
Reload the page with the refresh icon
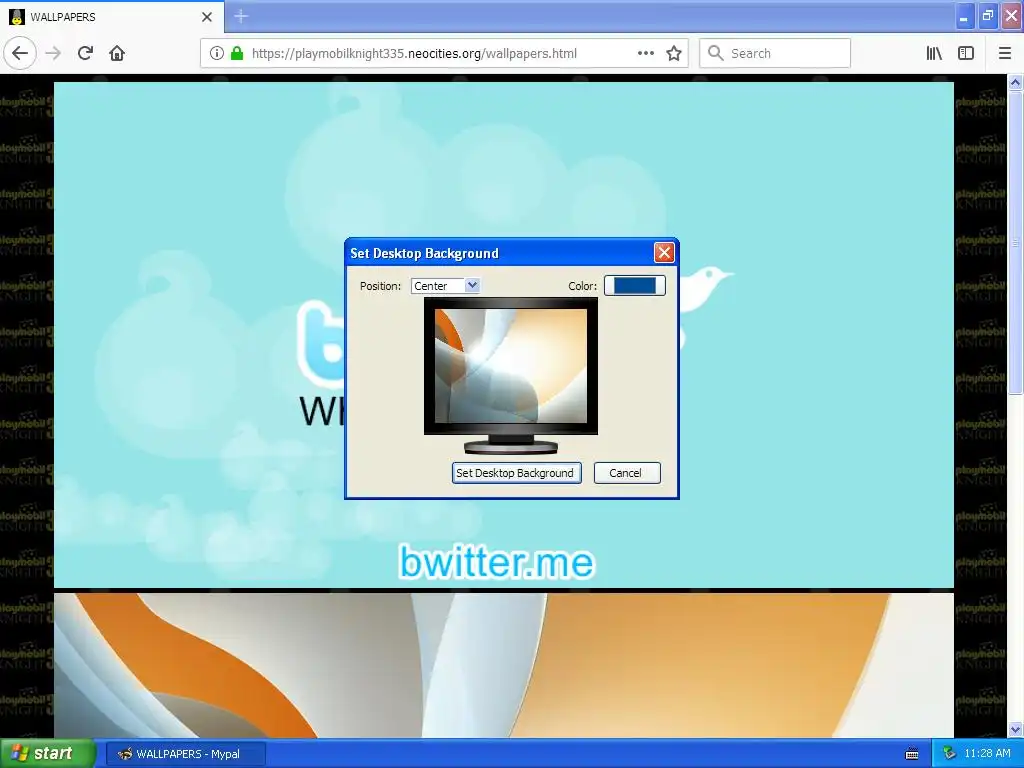(85, 53)
